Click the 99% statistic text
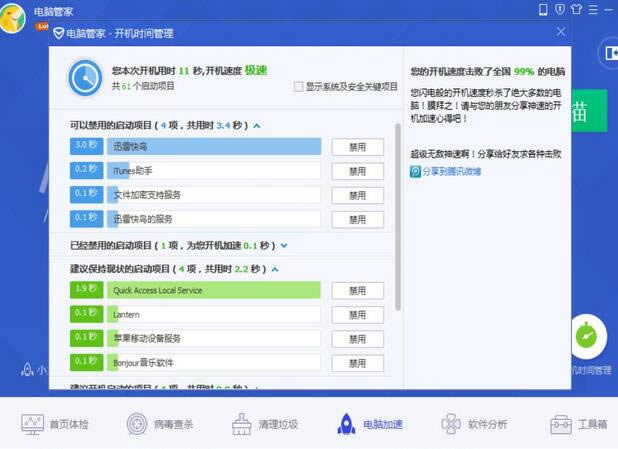This screenshot has width=618, height=449. click(524, 71)
